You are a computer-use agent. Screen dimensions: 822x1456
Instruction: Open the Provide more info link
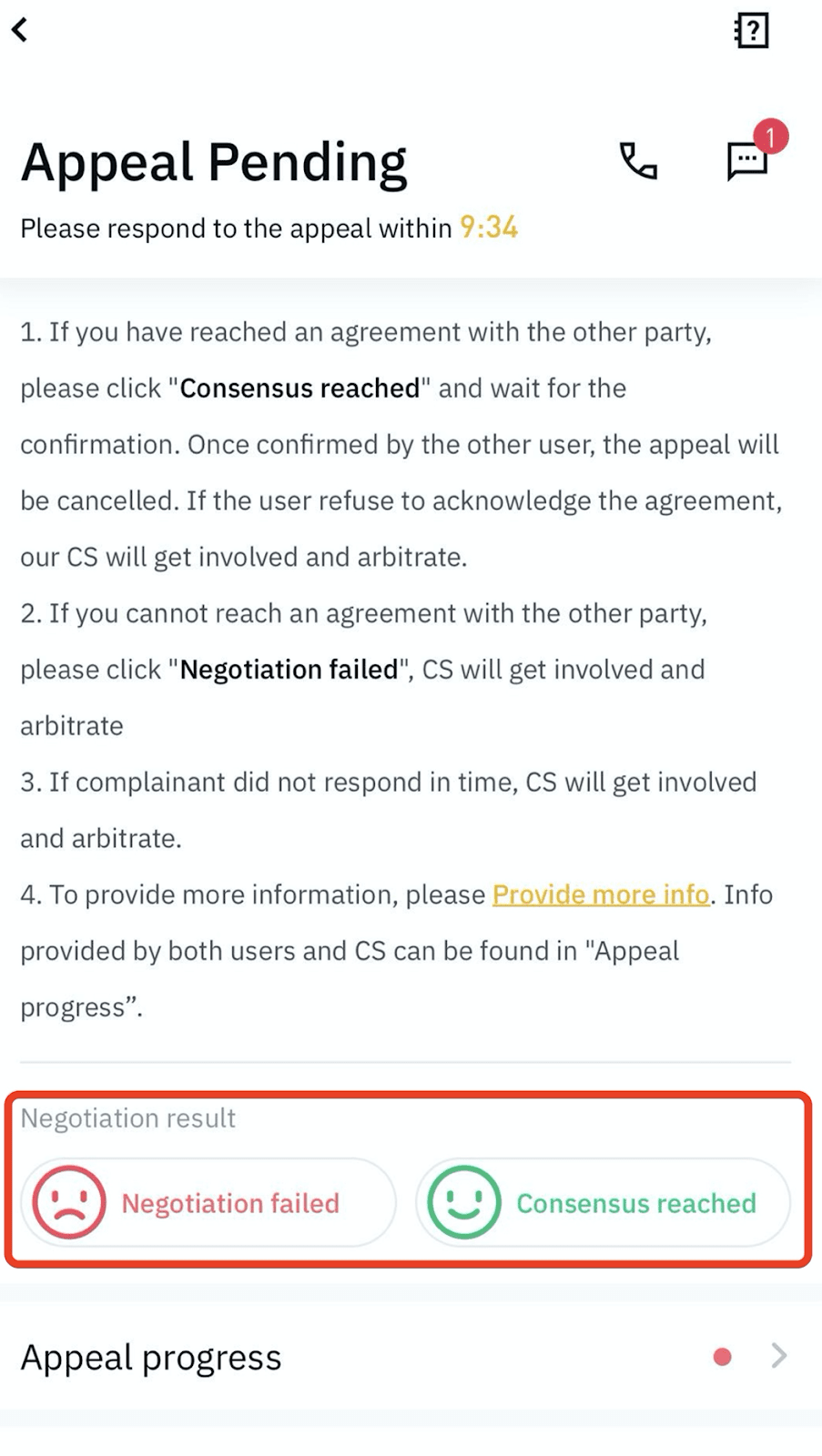601,895
